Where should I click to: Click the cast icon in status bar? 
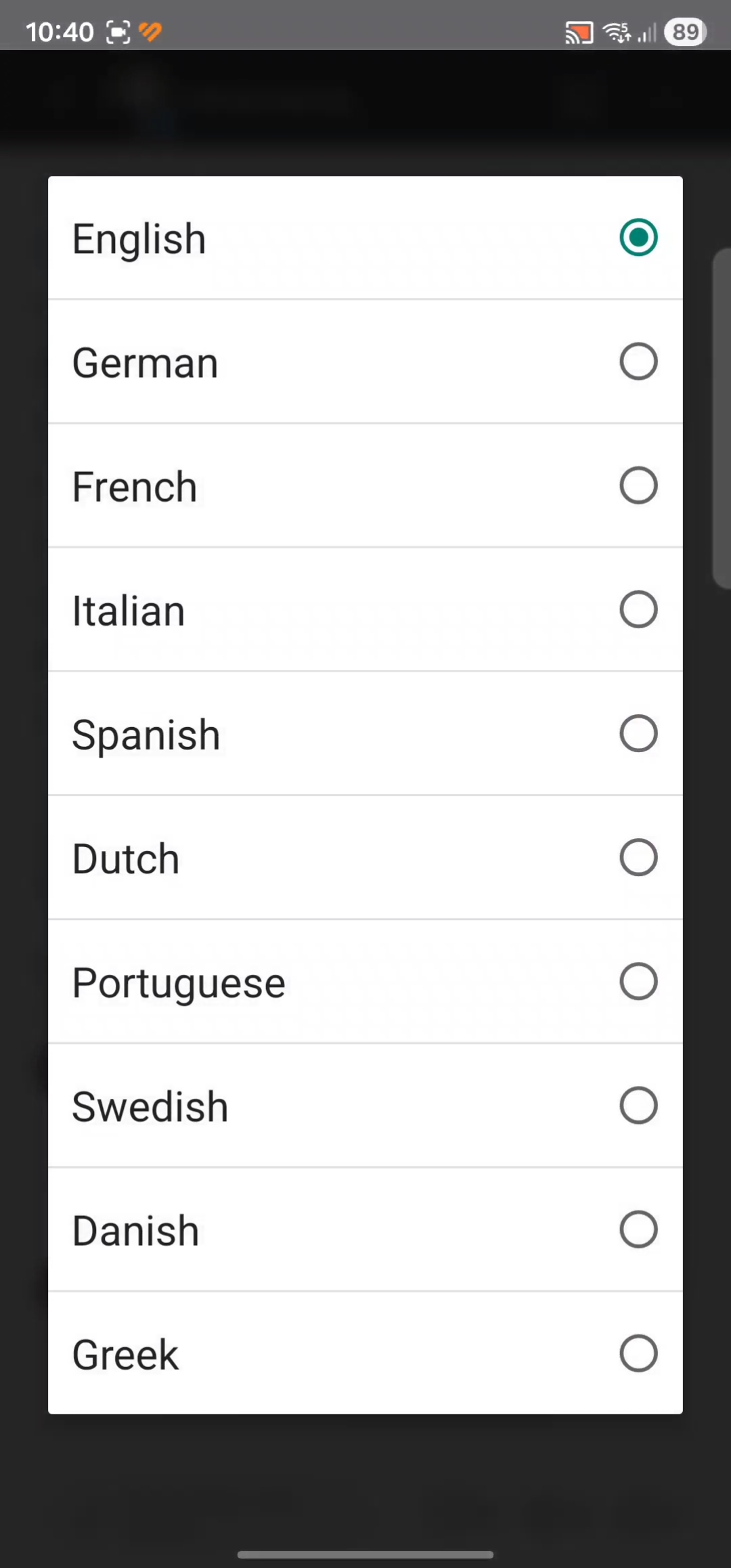579,32
